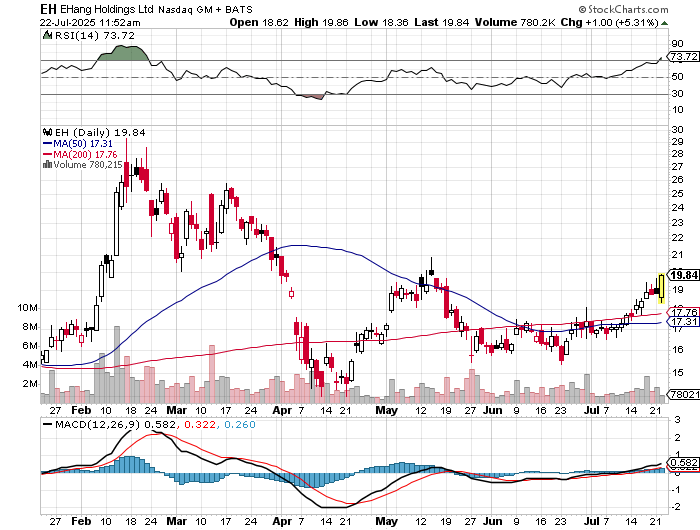This screenshot has height=530, width=700.
Task: Click the RSI(14) 73.72 legend label
Action: point(94,35)
